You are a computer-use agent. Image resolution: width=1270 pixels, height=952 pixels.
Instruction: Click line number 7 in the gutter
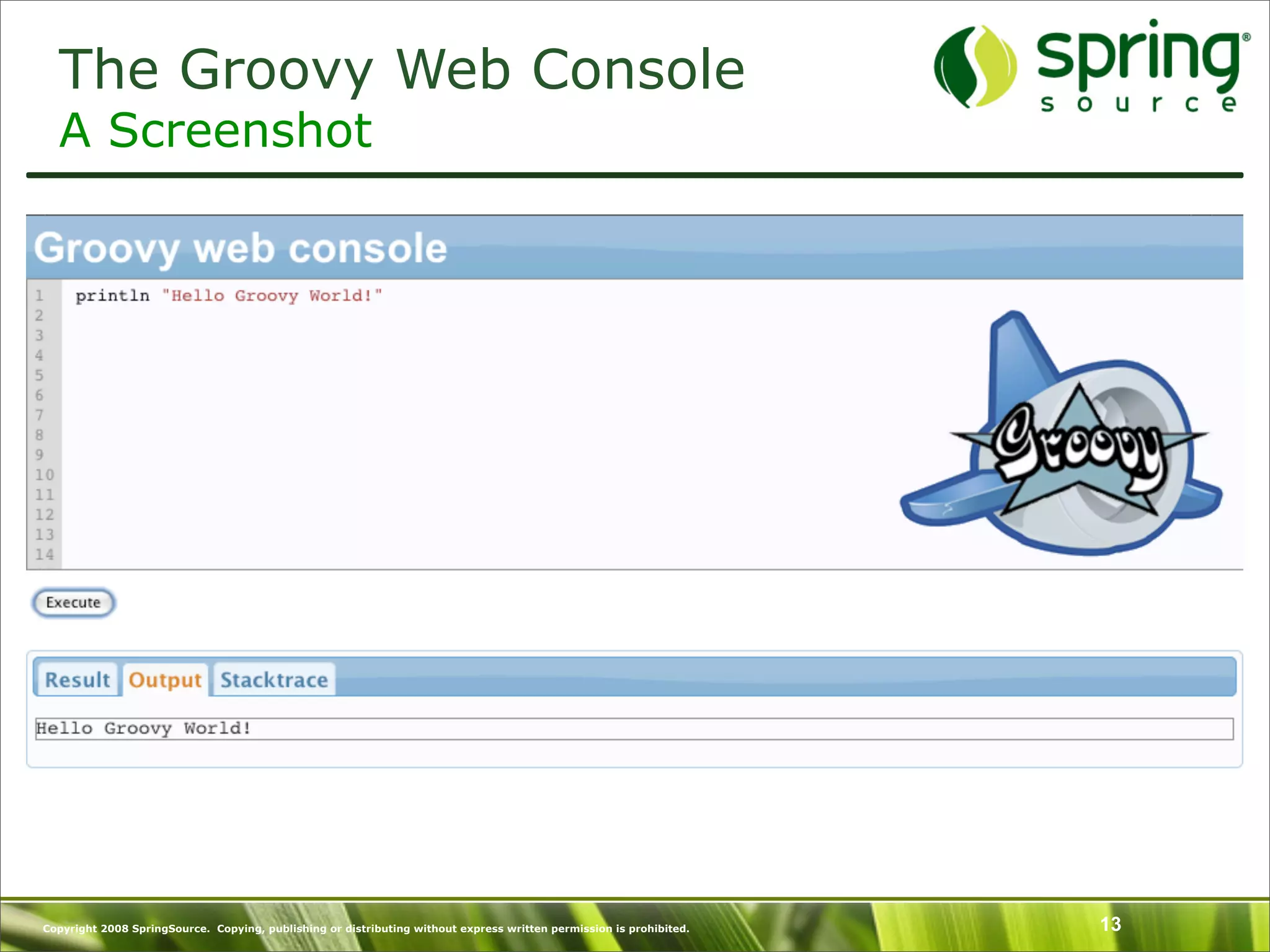[x=39, y=415]
